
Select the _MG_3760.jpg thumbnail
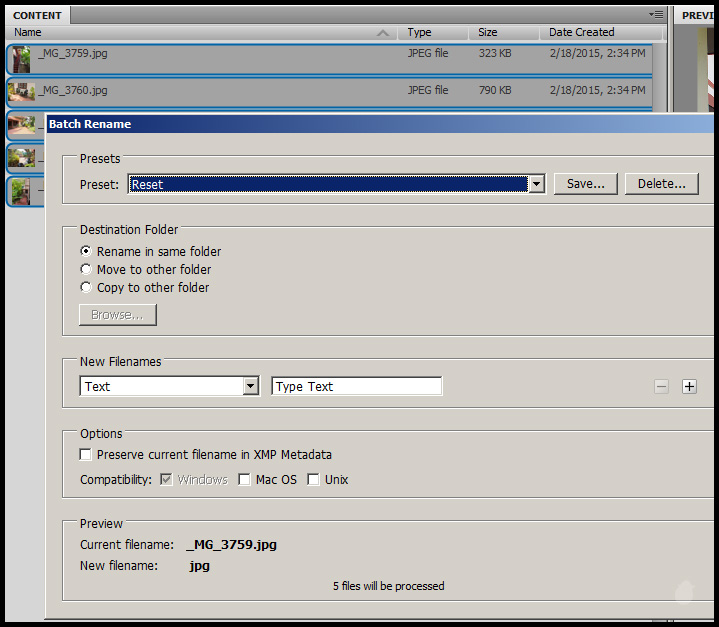coord(21,92)
